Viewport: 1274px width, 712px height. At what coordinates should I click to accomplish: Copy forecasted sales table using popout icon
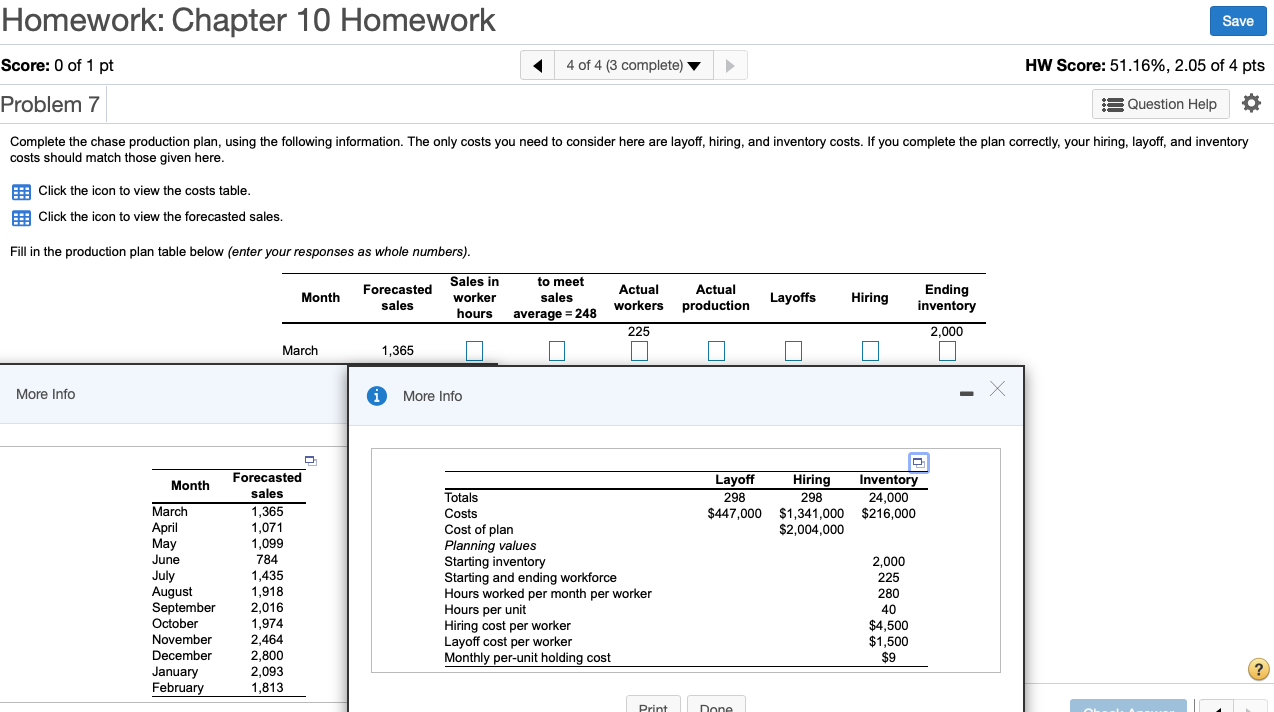coord(311,460)
